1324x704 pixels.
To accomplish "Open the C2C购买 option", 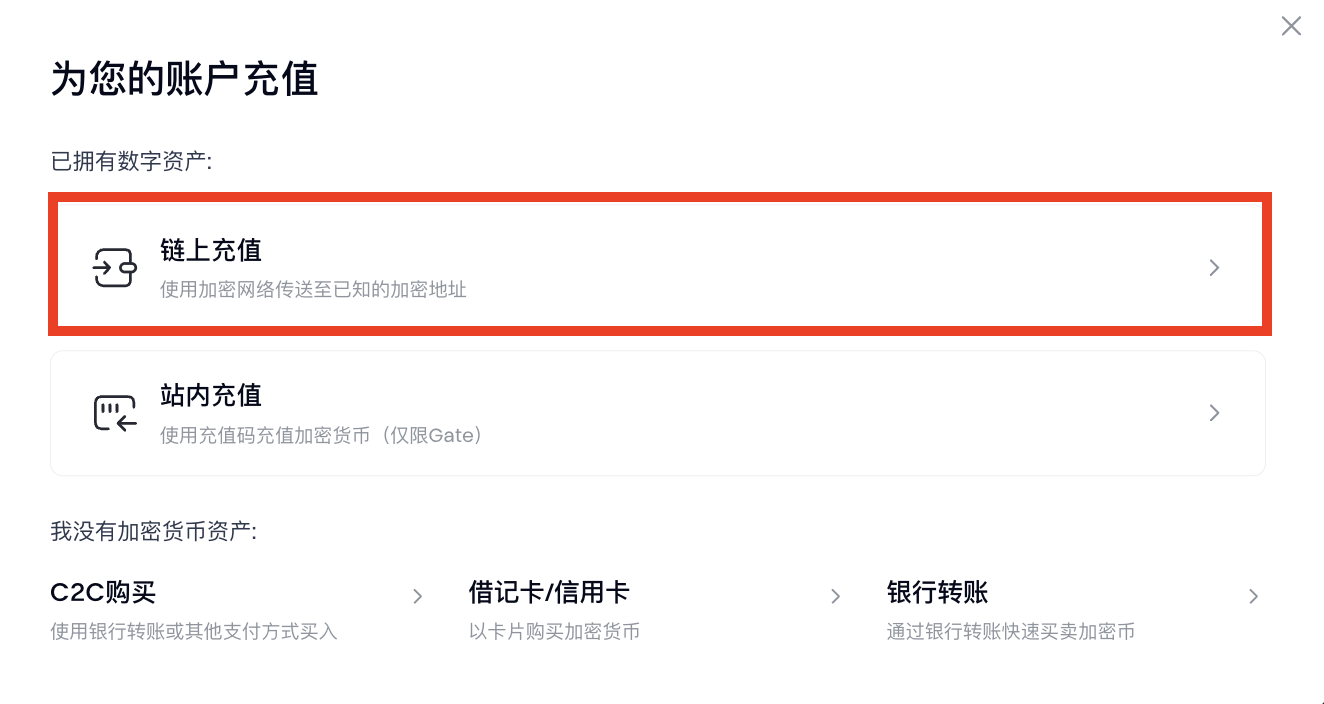I will 103,593.
